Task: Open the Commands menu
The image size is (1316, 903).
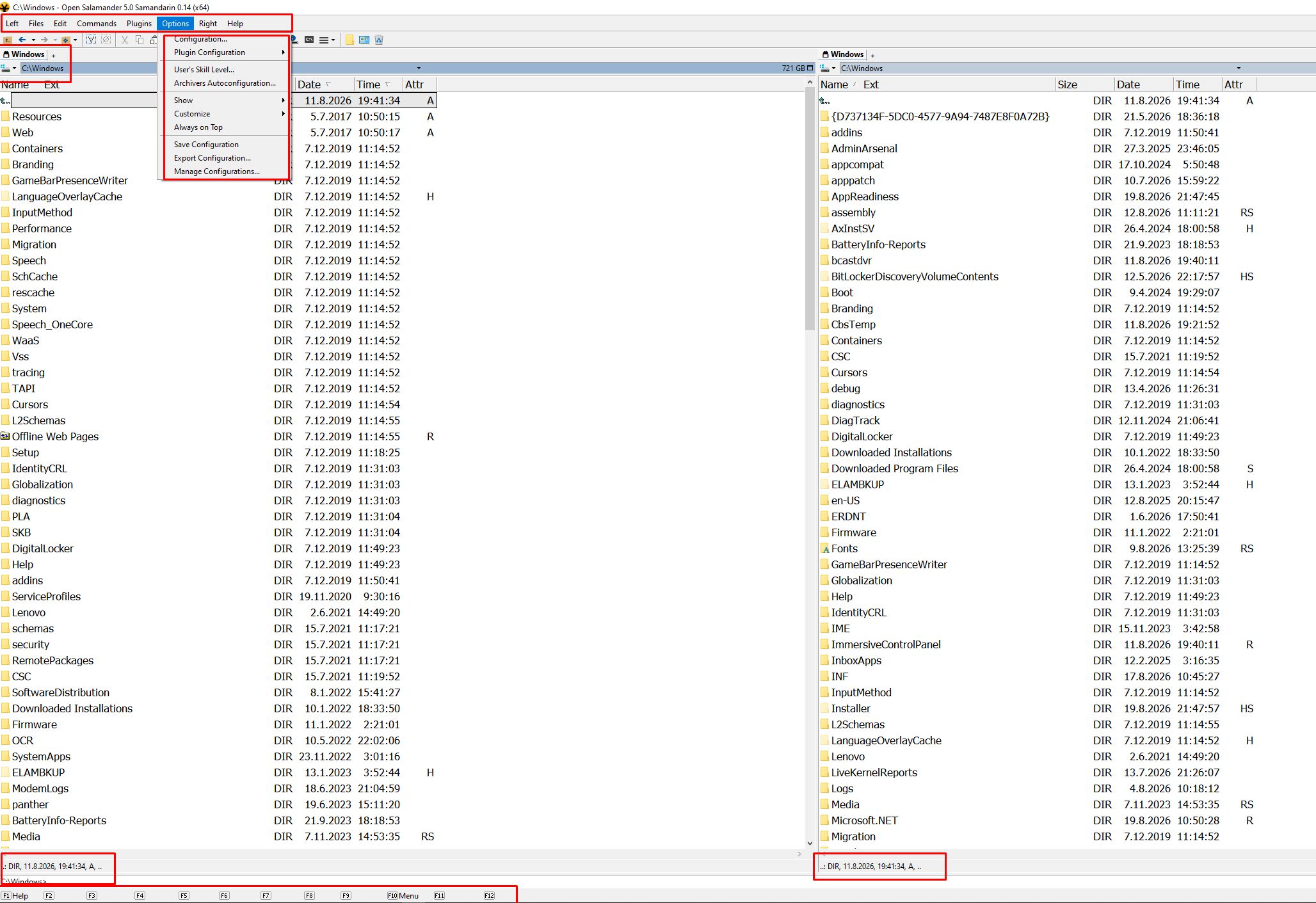Action: coord(97,24)
